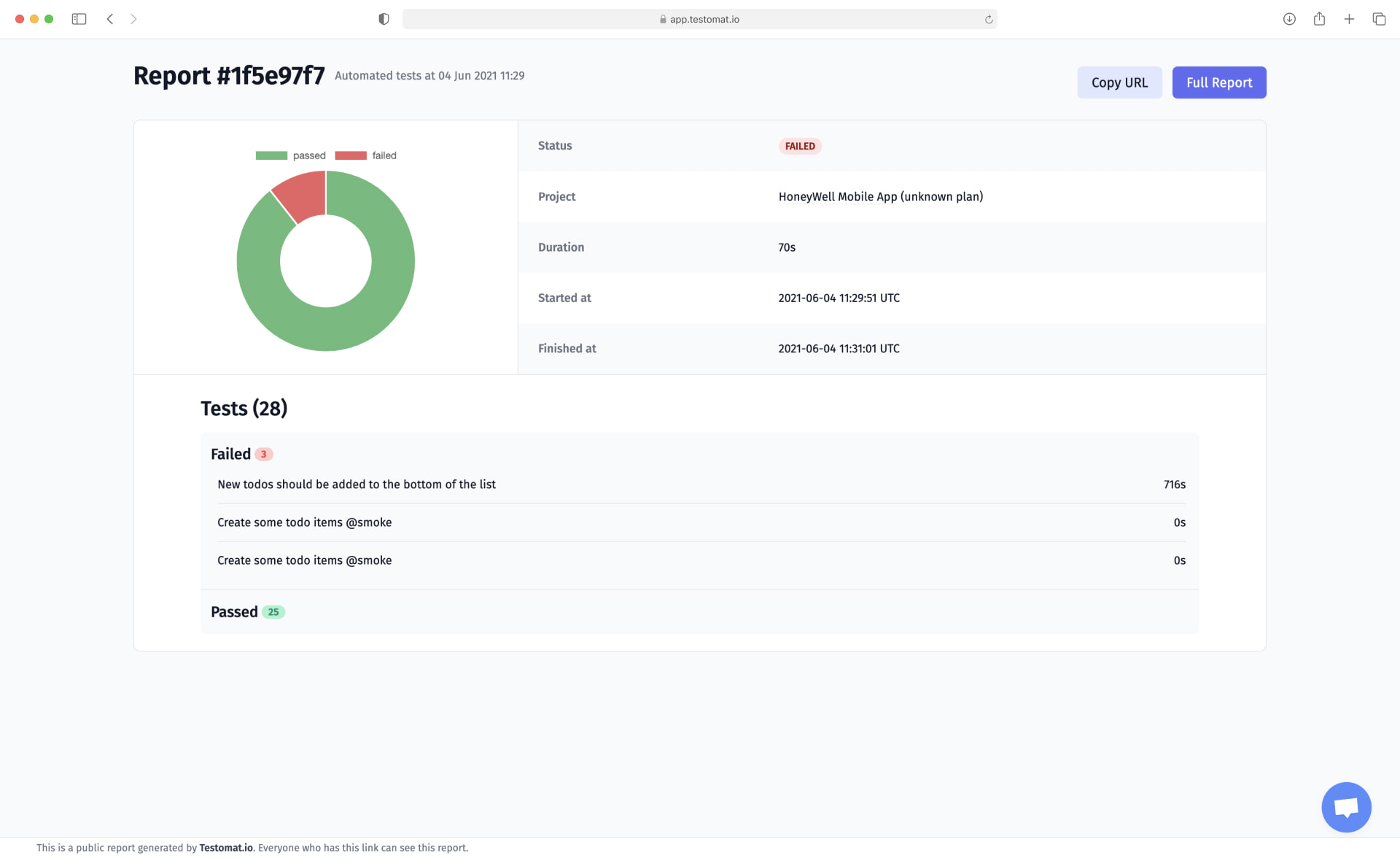Open the chat support widget

[x=1346, y=807]
